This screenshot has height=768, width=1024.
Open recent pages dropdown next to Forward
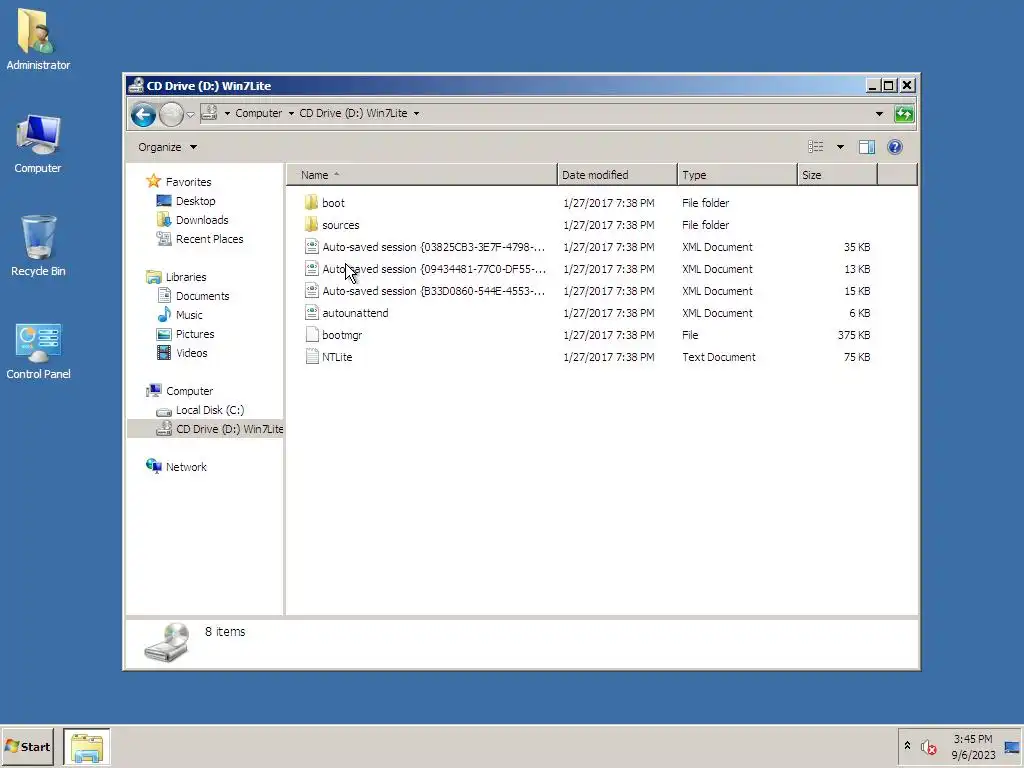point(190,115)
